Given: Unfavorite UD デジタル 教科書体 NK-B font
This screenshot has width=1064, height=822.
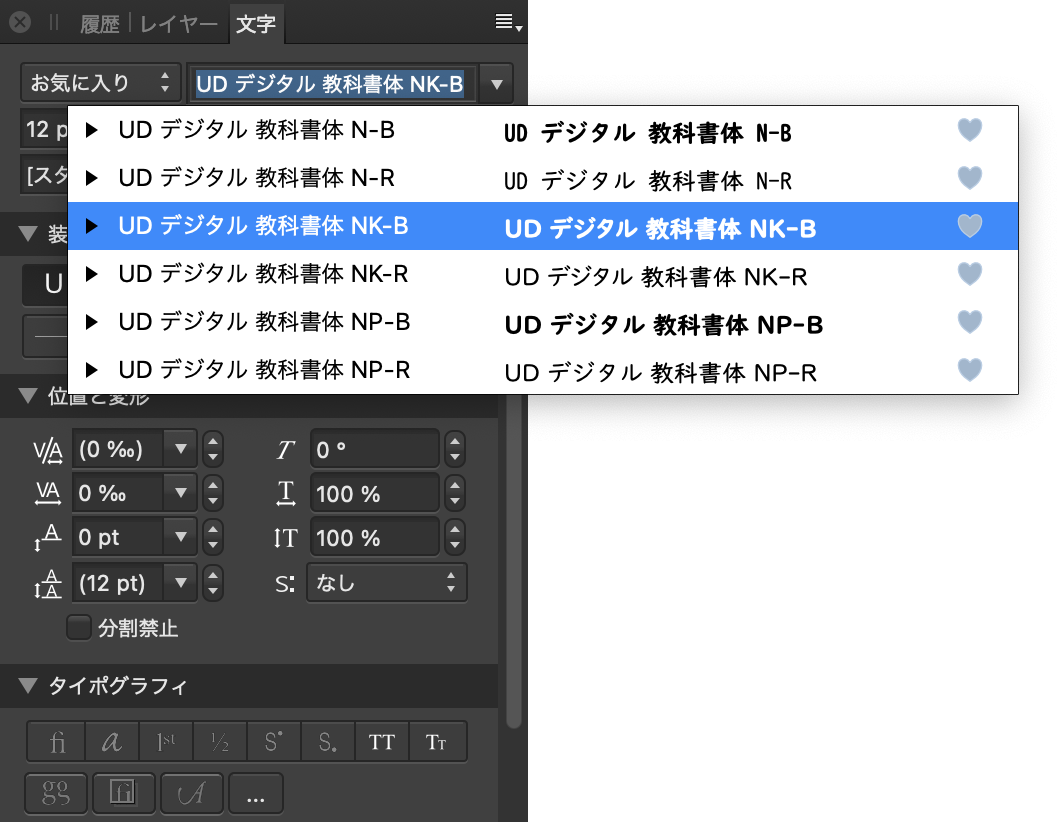Looking at the screenshot, I should (969, 226).
